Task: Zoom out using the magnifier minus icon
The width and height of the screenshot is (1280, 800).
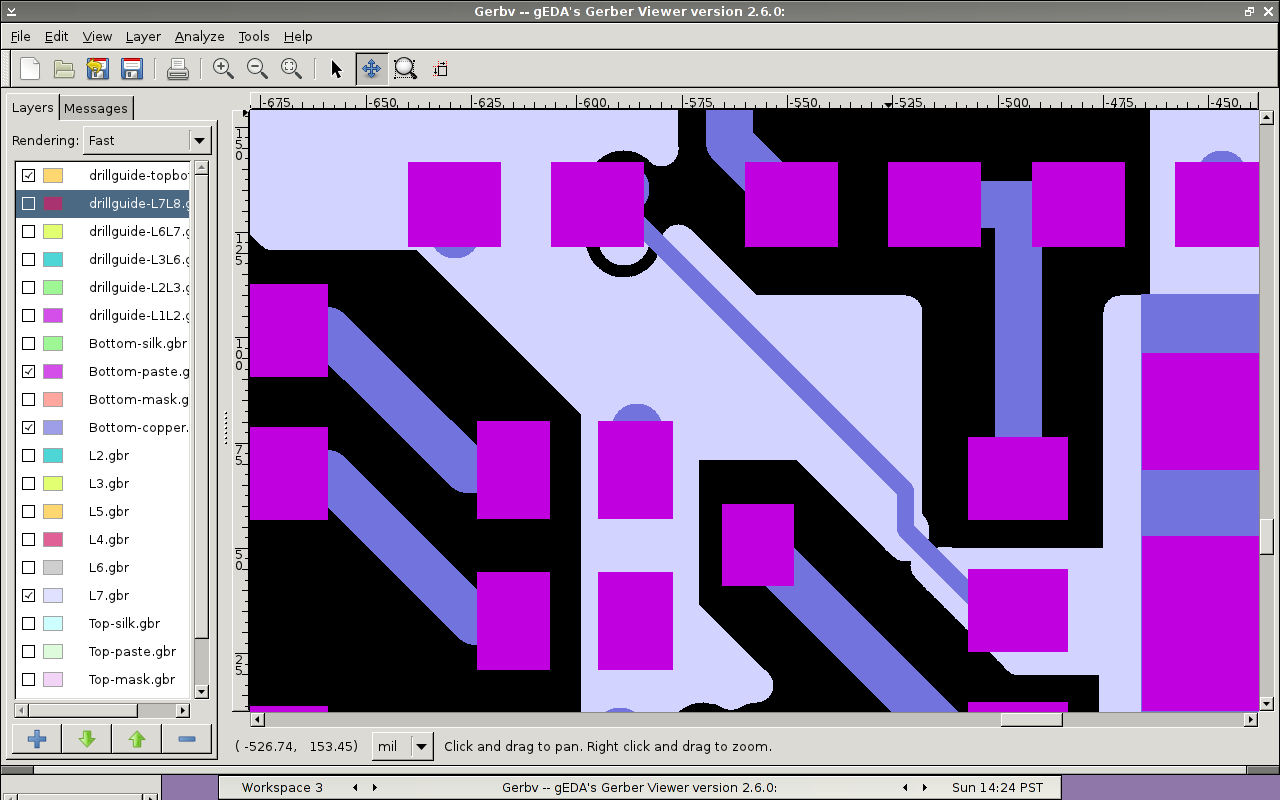Action: 257,69
